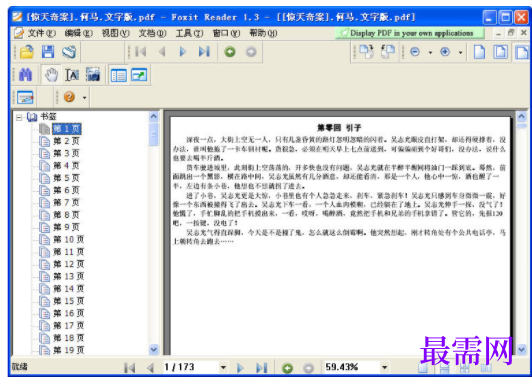Select bookmark 第 12 页

68,264
